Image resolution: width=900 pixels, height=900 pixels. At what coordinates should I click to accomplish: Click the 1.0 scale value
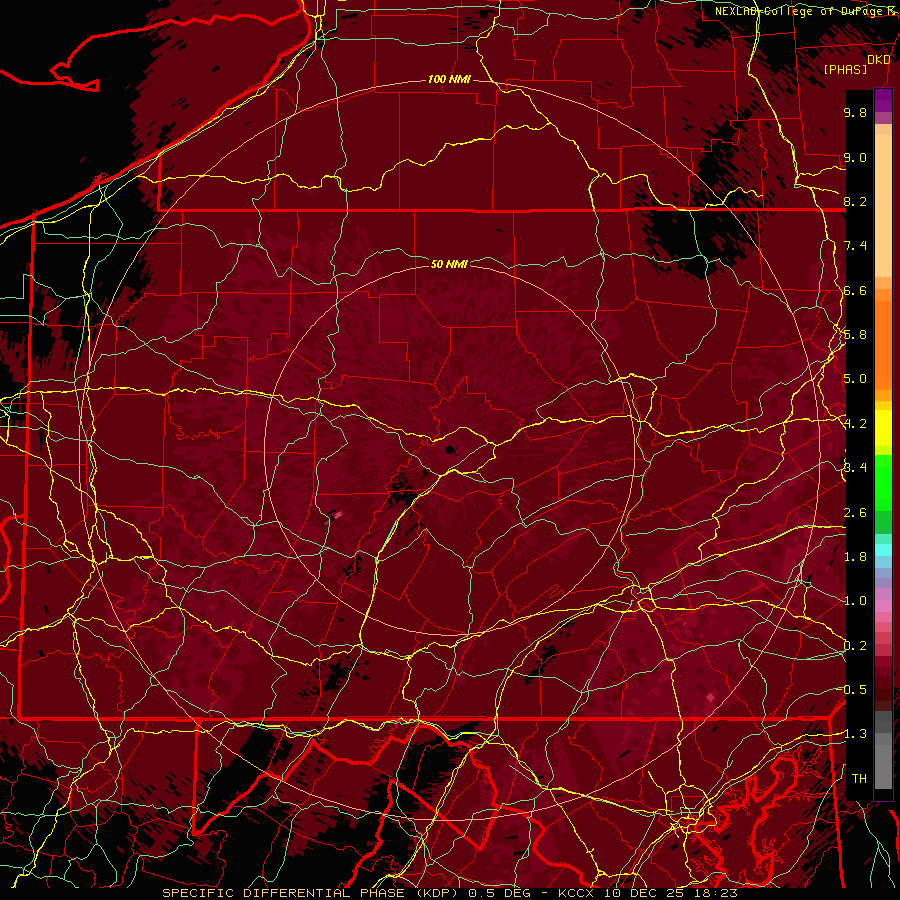855,601
